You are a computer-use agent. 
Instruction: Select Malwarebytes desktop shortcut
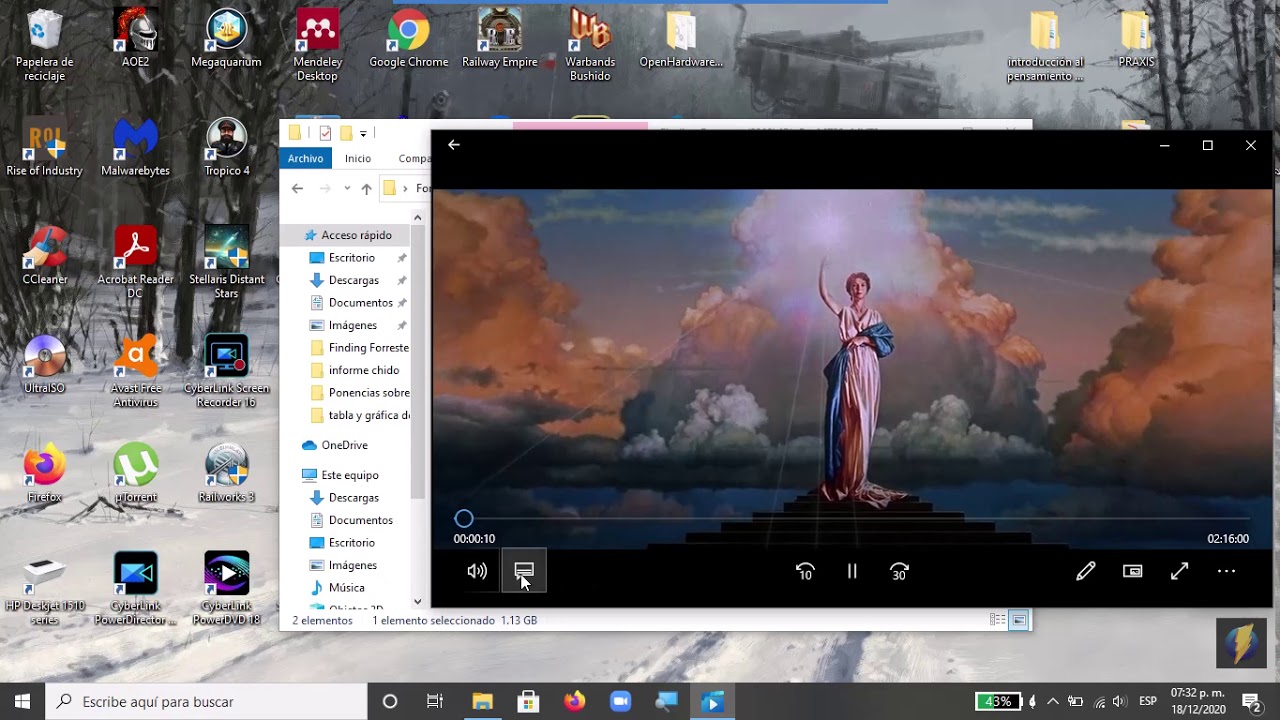pyautogui.click(x=135, y=148)
